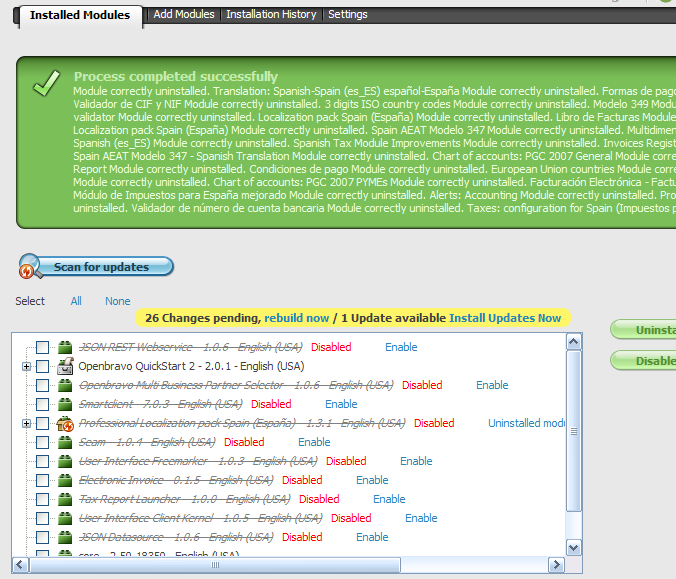
Task: Enable the Smartclient module
Action: point(341,404)
